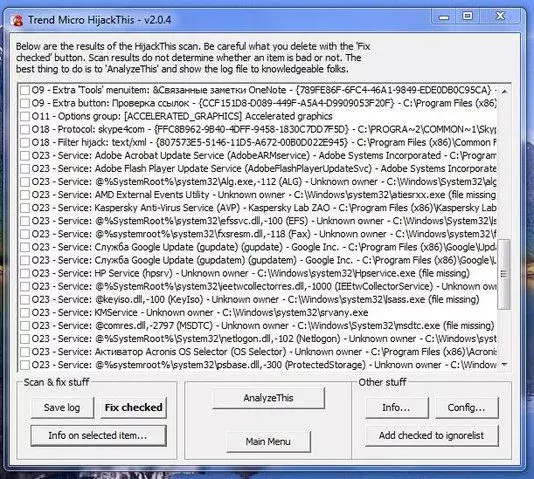
Task: Tick the efssvc.dll (EFS) service checkbox
Action: (25, 221)
